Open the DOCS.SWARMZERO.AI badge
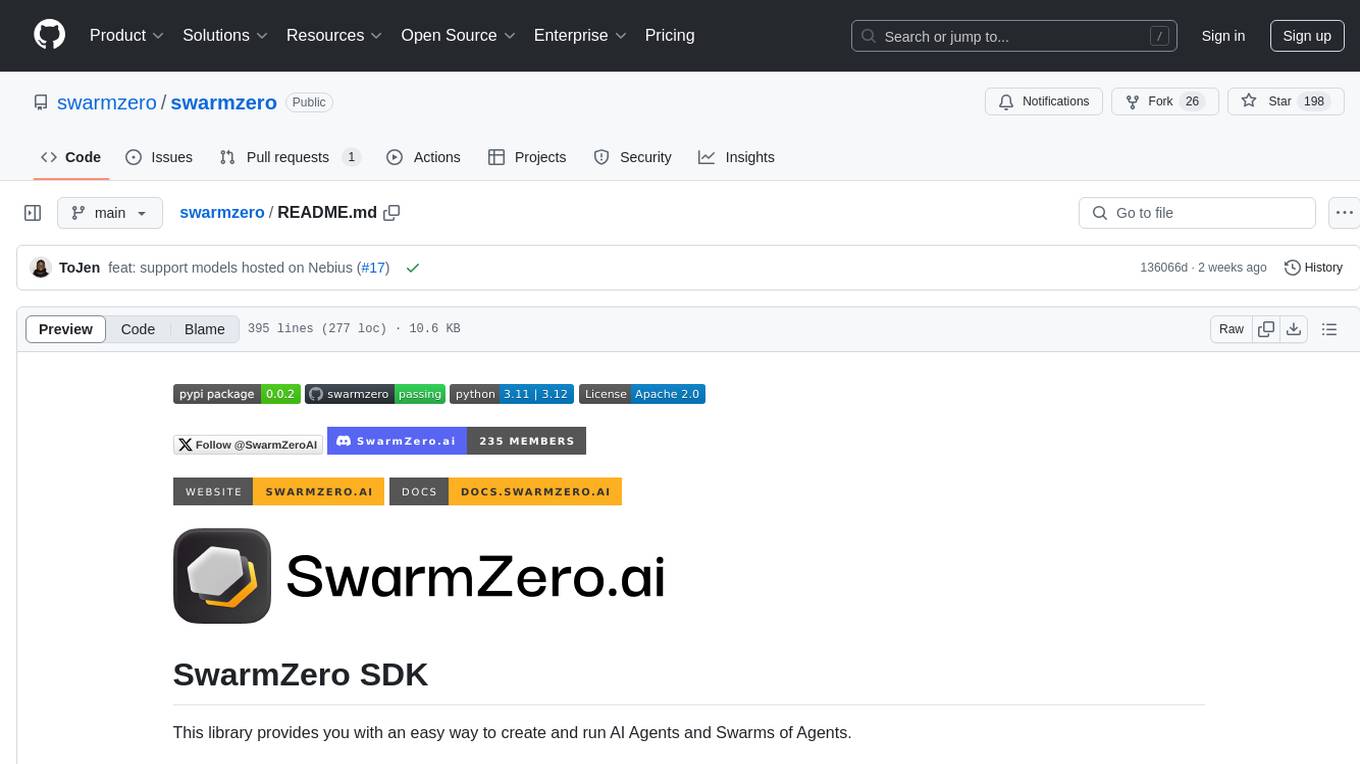The height and width of the screenshot is (764, 1360). [x=506, y=491]
